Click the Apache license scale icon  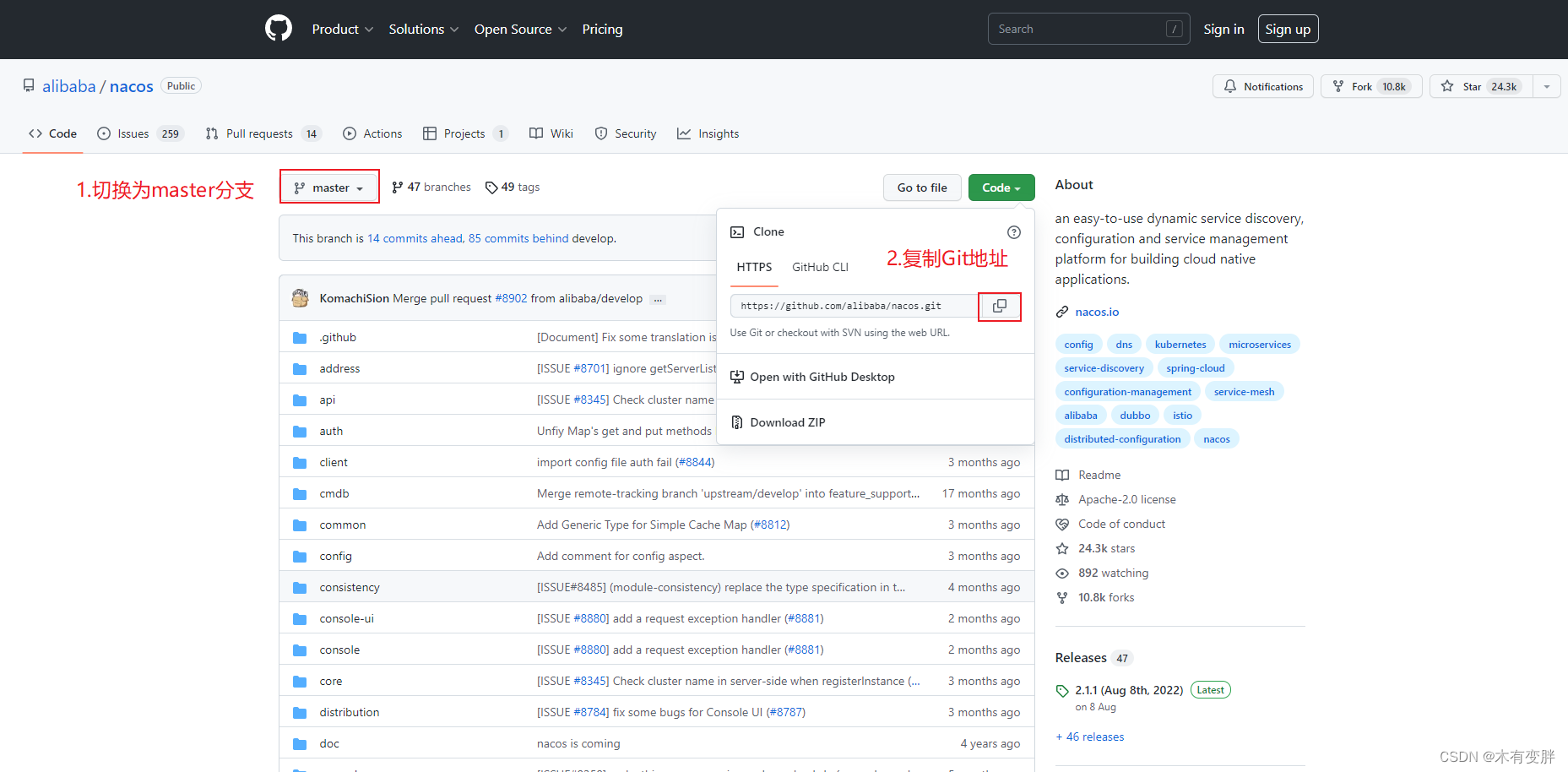[x=1062, y=500]
